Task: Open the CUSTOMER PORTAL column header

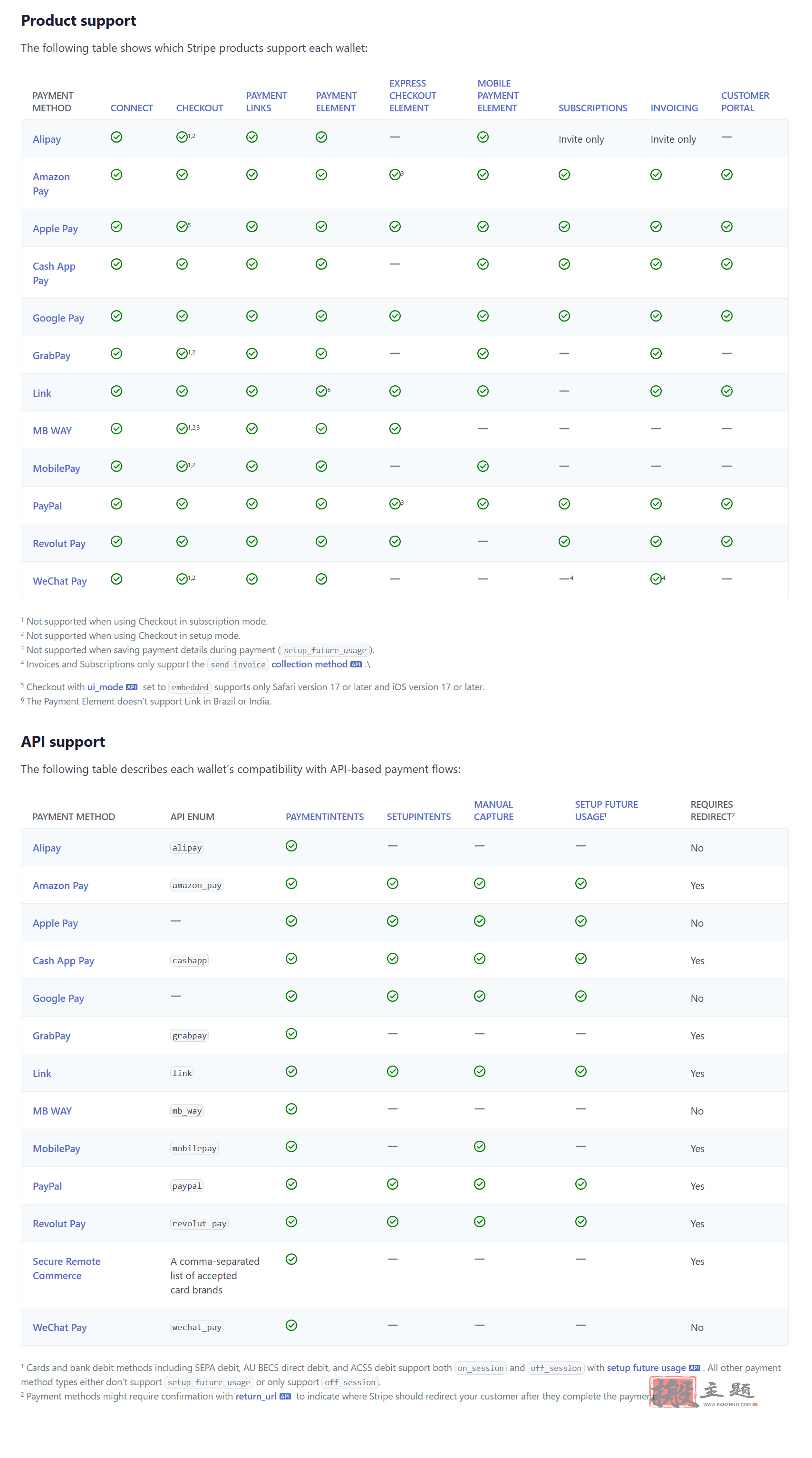Action: click(x=744, y=102)
